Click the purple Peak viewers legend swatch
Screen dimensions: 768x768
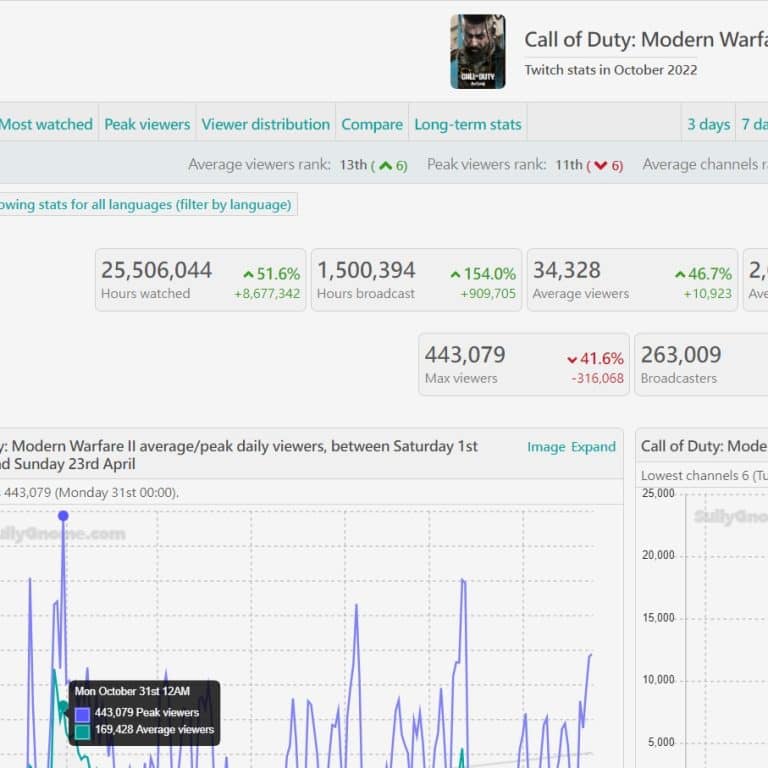pos(82,714)
